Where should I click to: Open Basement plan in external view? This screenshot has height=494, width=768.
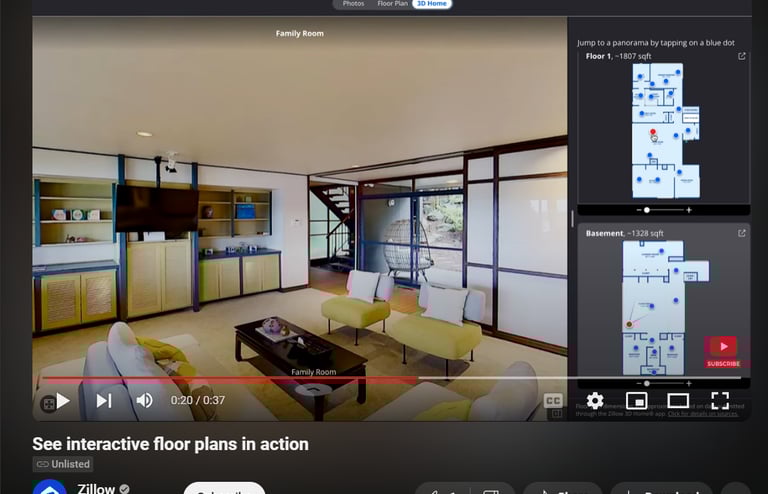click(x=742, y=233)
